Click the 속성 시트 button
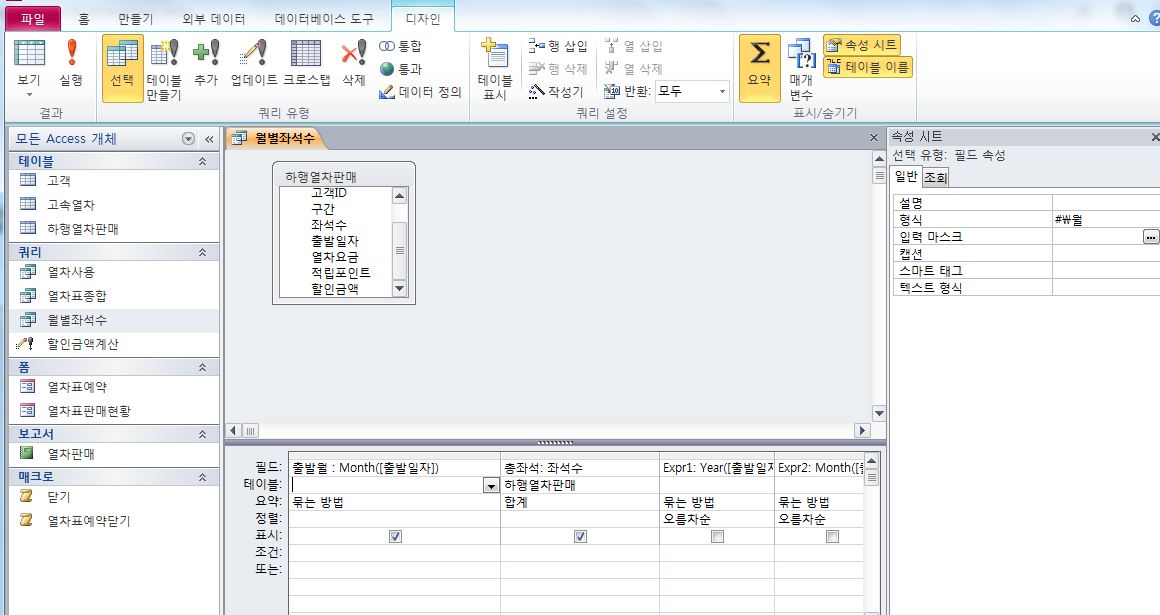 pos(861,45)
